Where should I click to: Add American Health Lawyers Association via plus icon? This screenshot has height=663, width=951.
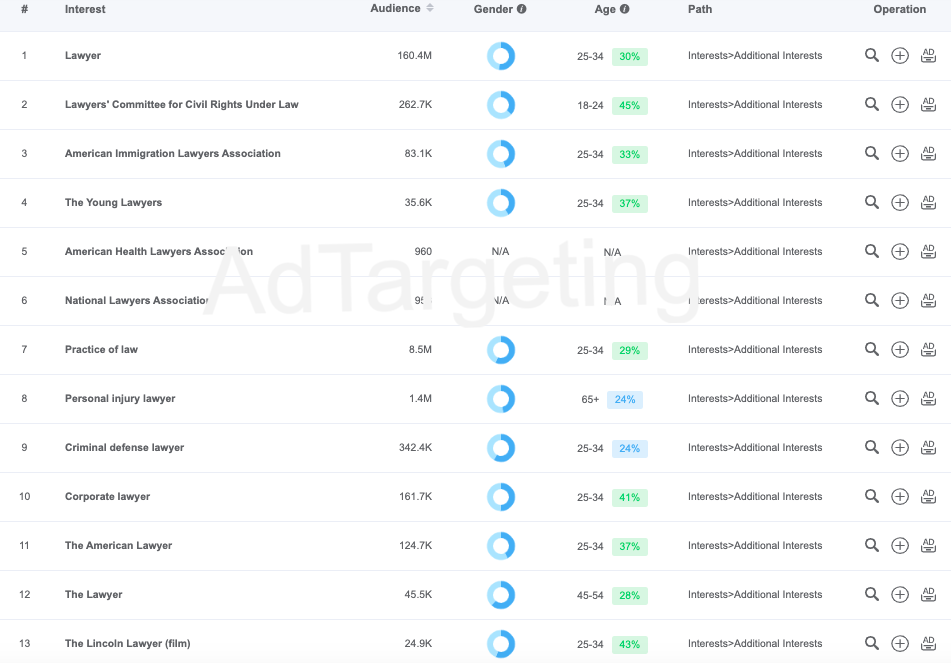(x=899, y=252)
